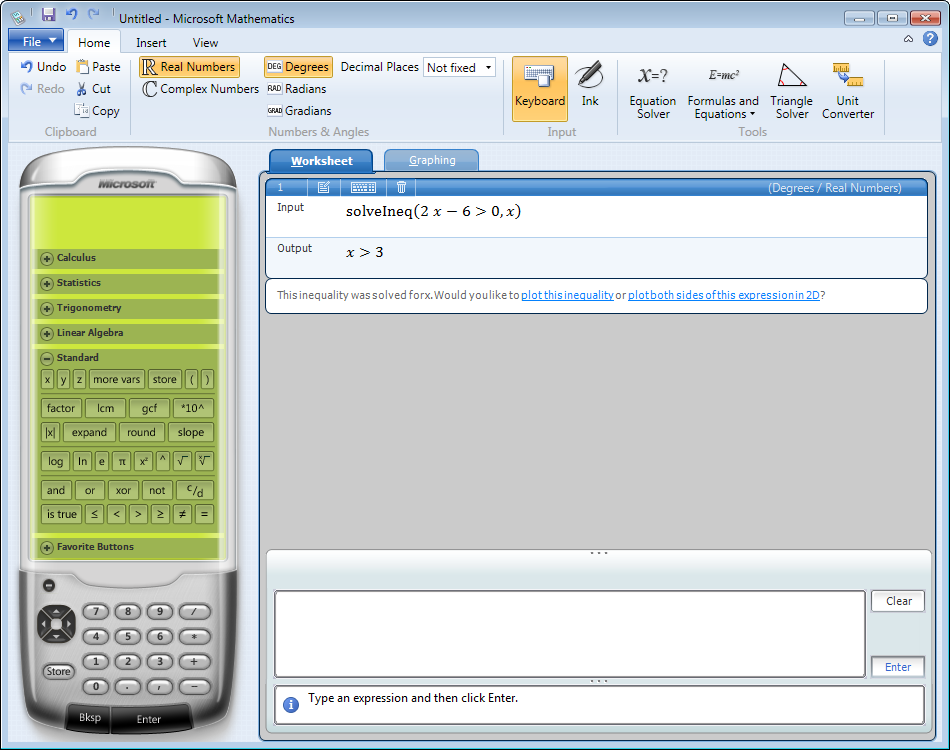
Task: Open the Triangle Solver tool
Action: tap(791, 91)
